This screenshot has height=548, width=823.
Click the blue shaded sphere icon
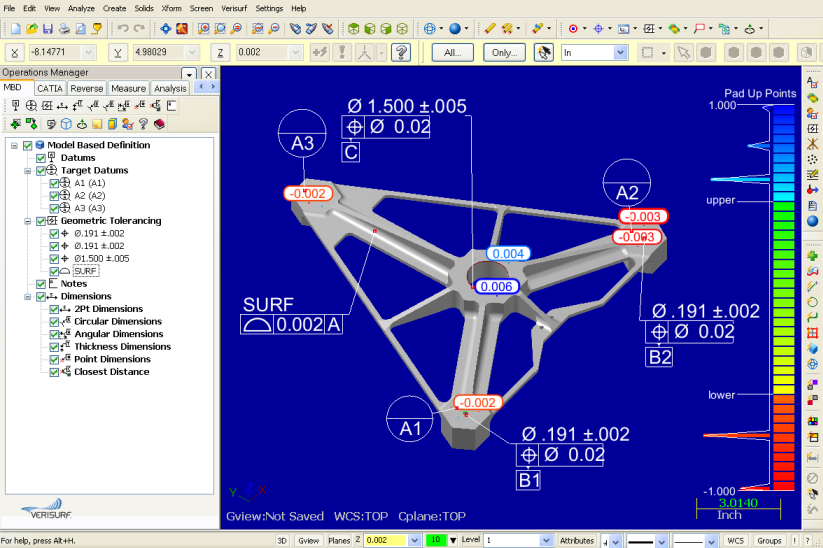click(455, 29)
